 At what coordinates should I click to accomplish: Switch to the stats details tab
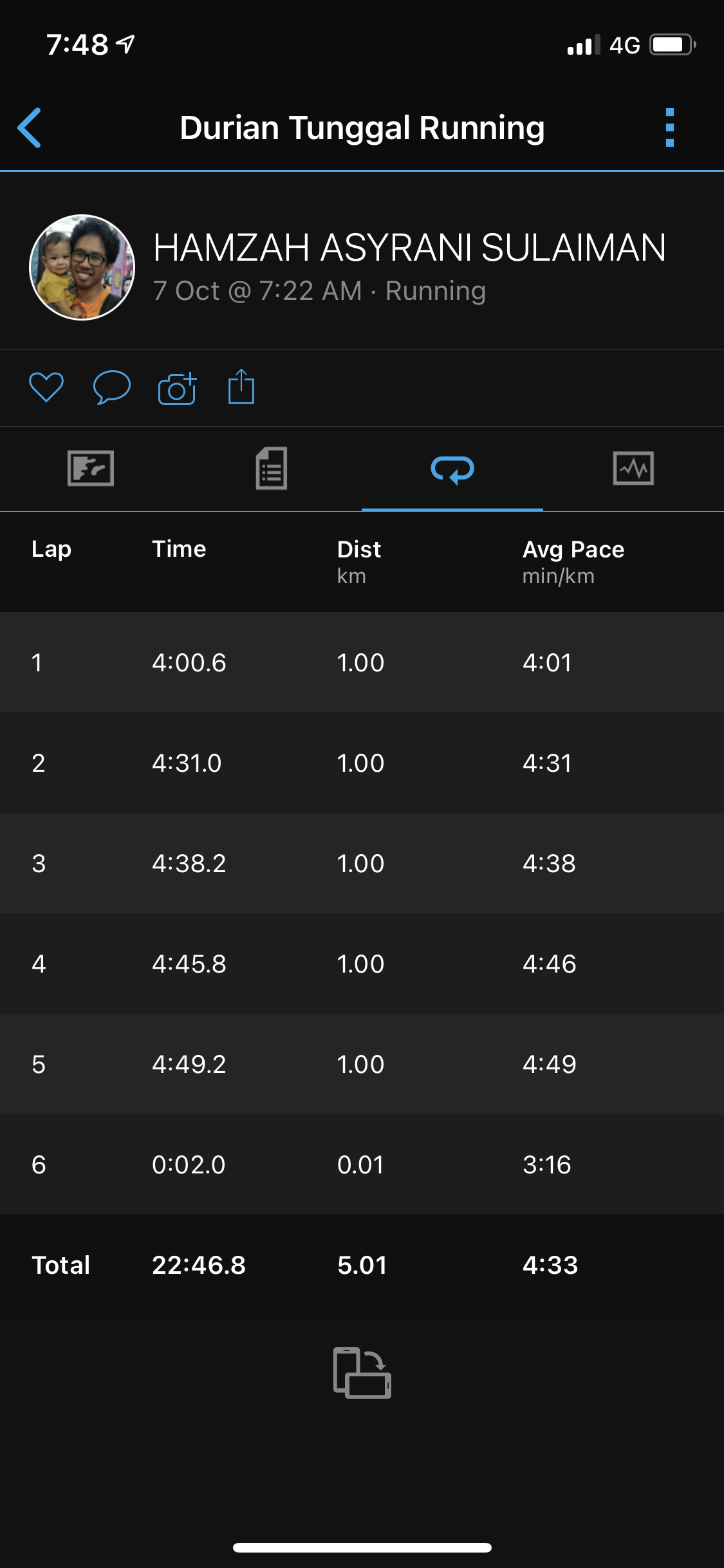click(x=272, y=468)
